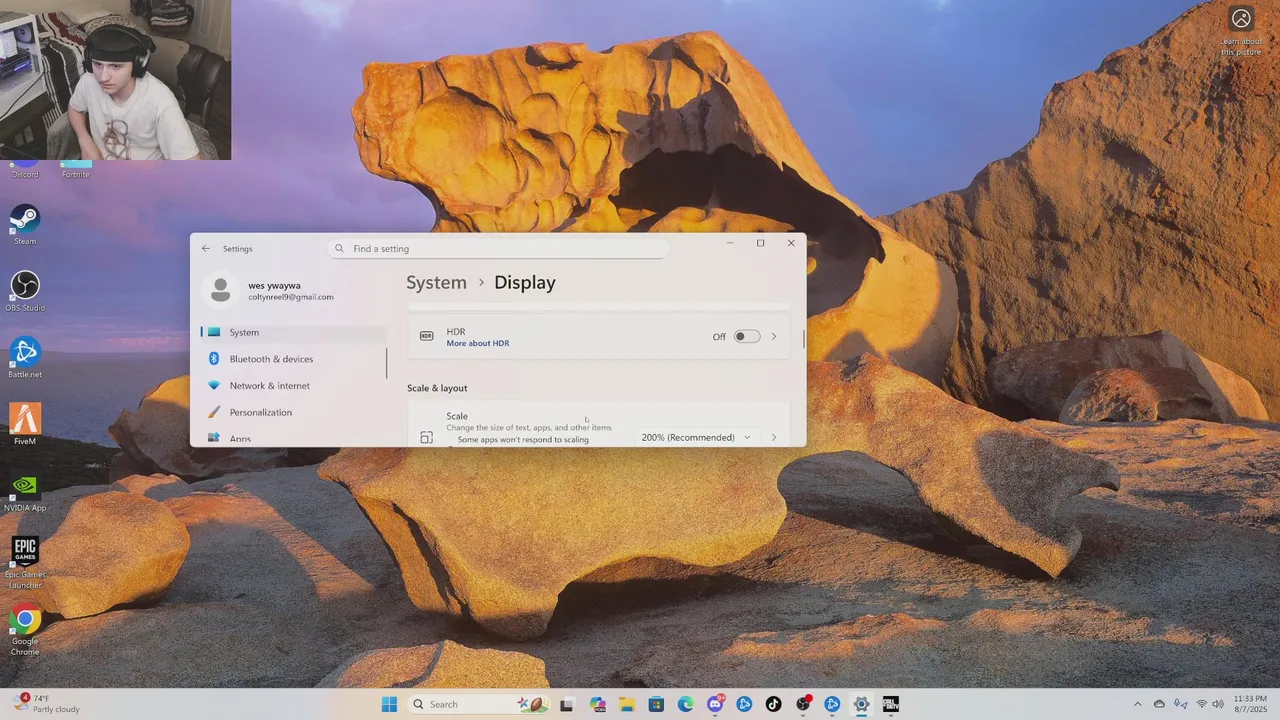This screenshot has height=720, width=1280.
Task: Select the Battle.net desktop shortcut
Action: (25, 358)
